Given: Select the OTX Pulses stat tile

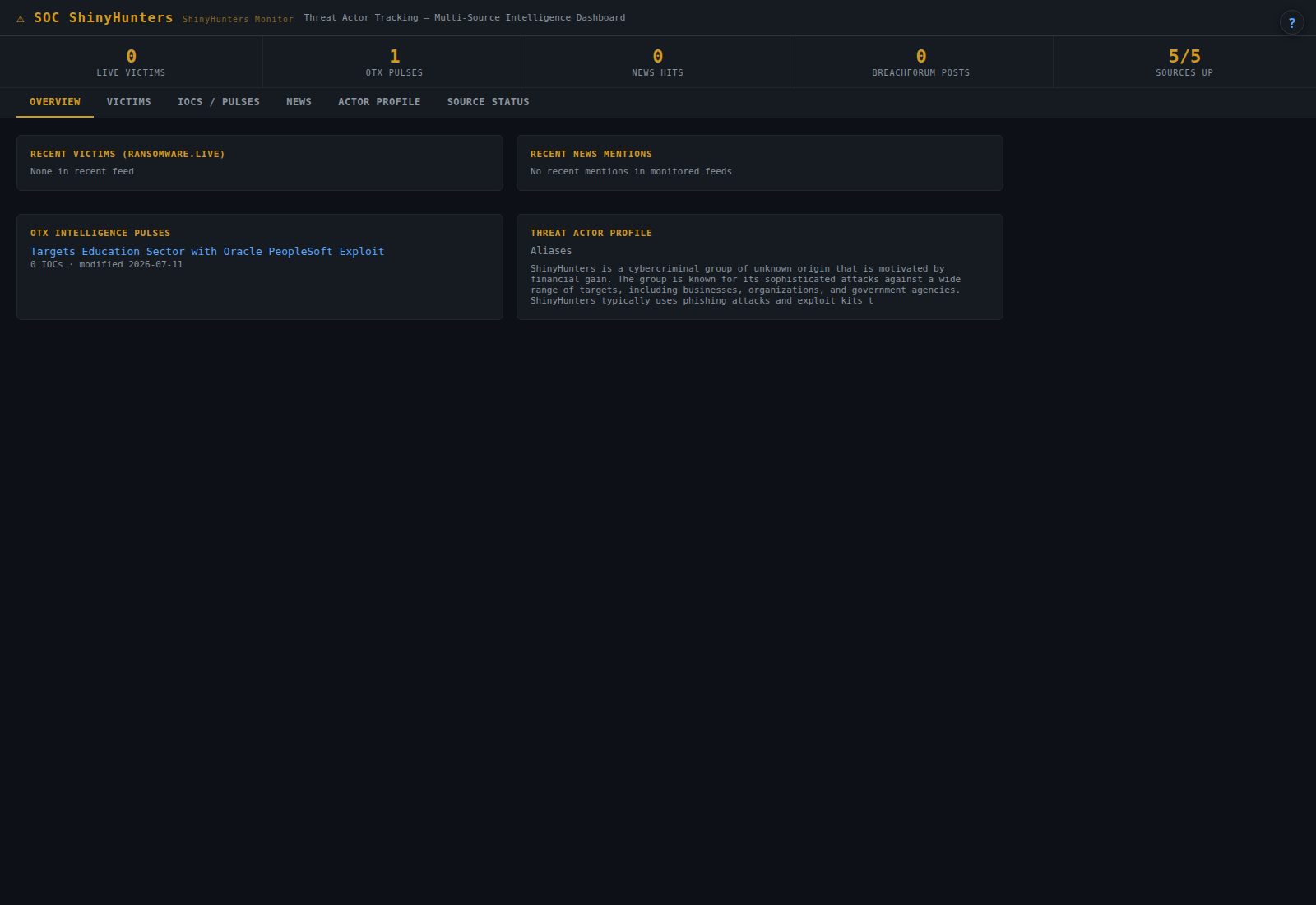Looking at the screenshot, I should [395, 62].
